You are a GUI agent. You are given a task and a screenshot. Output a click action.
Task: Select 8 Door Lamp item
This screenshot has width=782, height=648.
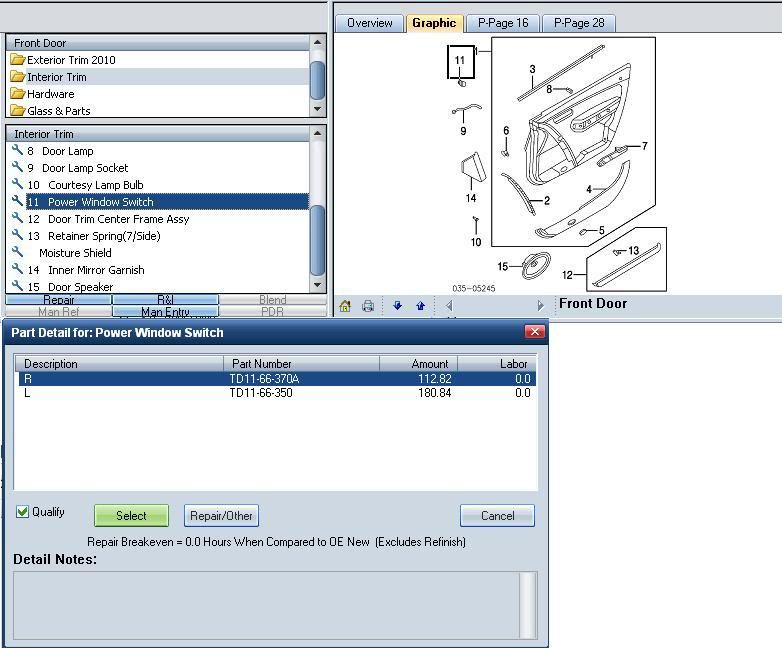click(x=60, y=151)
